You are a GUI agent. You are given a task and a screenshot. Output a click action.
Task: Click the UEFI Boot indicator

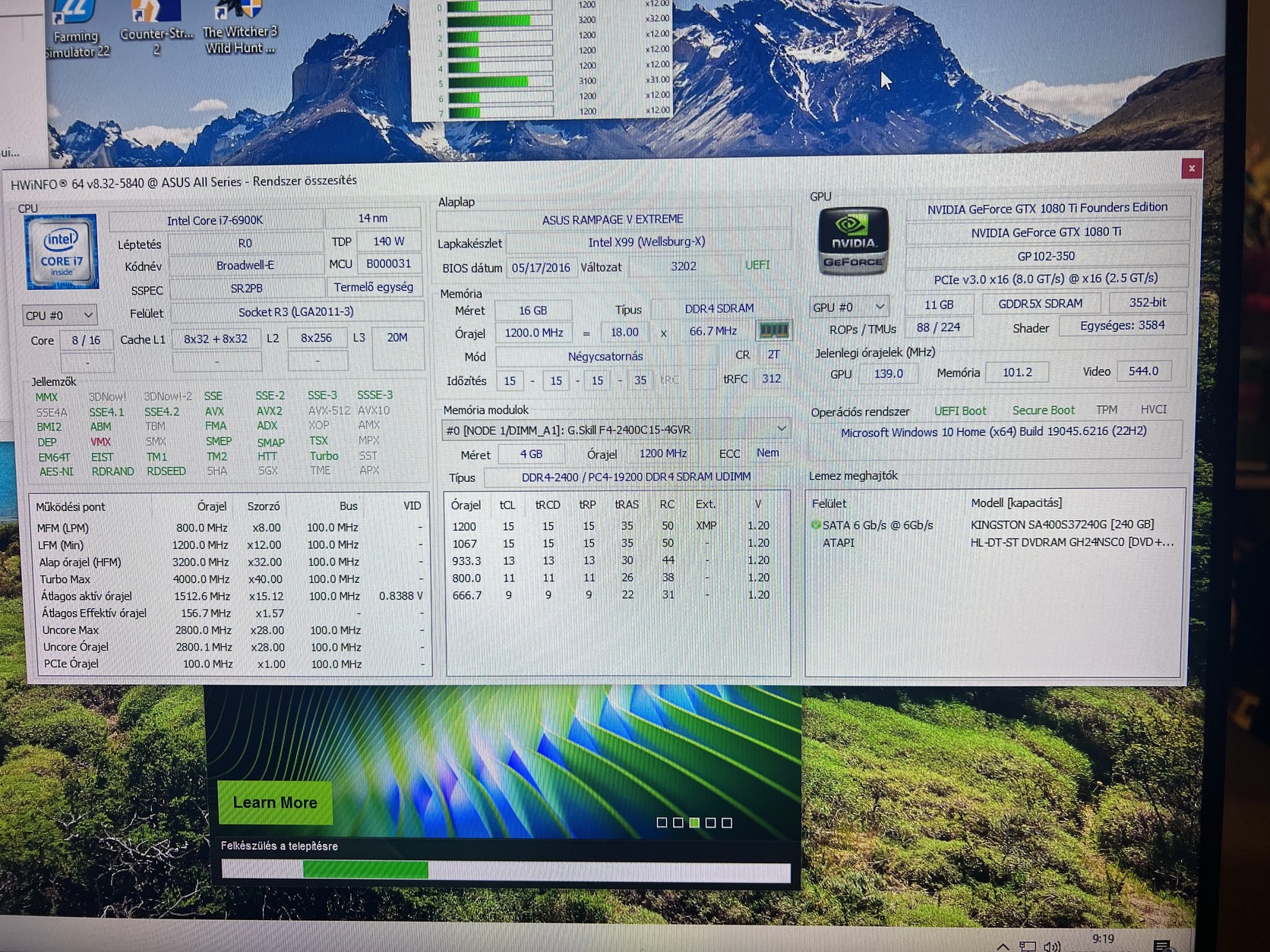coord(960,411)
